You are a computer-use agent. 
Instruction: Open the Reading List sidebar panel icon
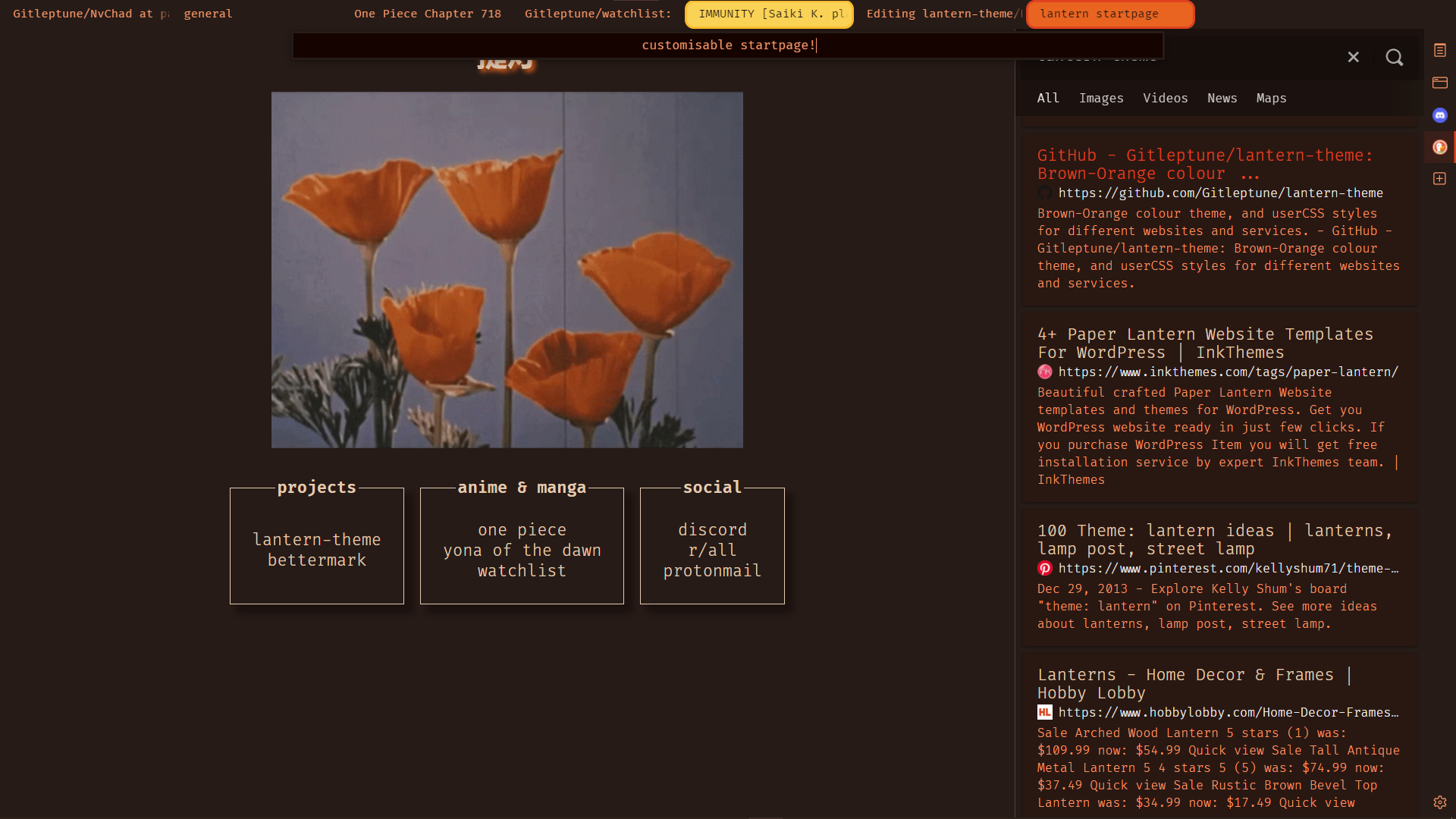1439,50
